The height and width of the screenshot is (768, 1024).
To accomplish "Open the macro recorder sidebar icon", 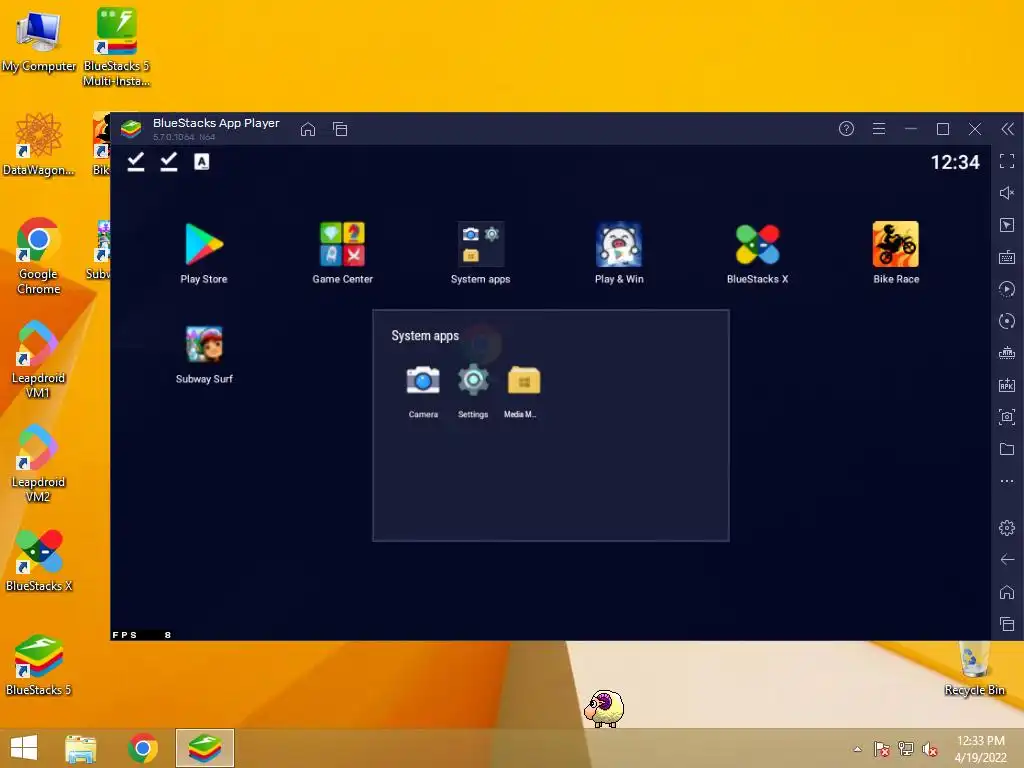I will click(x=1007, y=289).
